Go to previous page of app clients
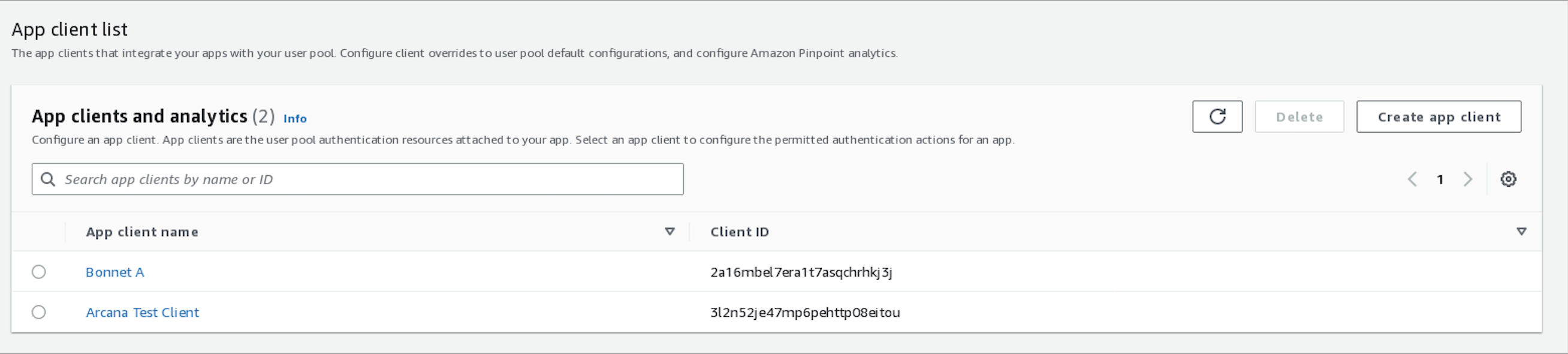This screenshot has height=354, width=1568. [1412, 179]
